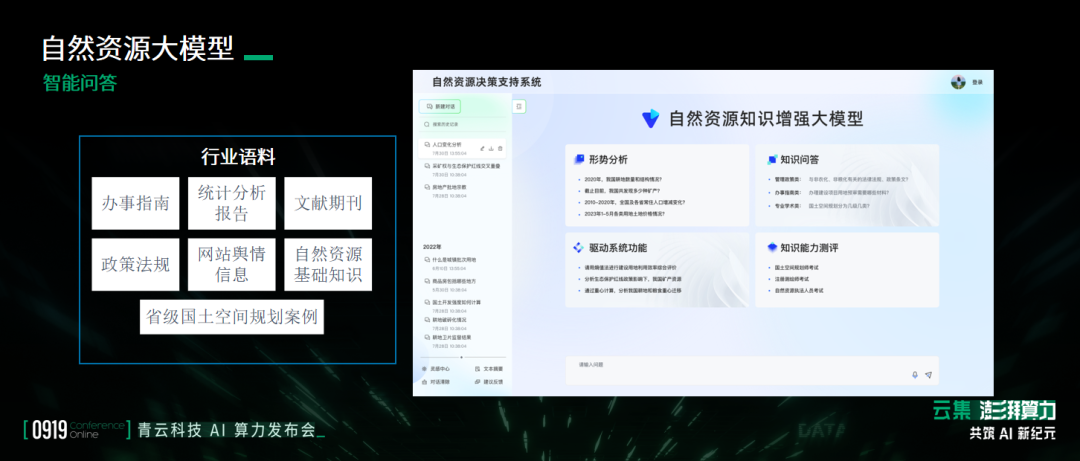Click the microphone voice input icon
Image resolution: width=1080 pixels, height=461 pixels.
coord(915,375)
